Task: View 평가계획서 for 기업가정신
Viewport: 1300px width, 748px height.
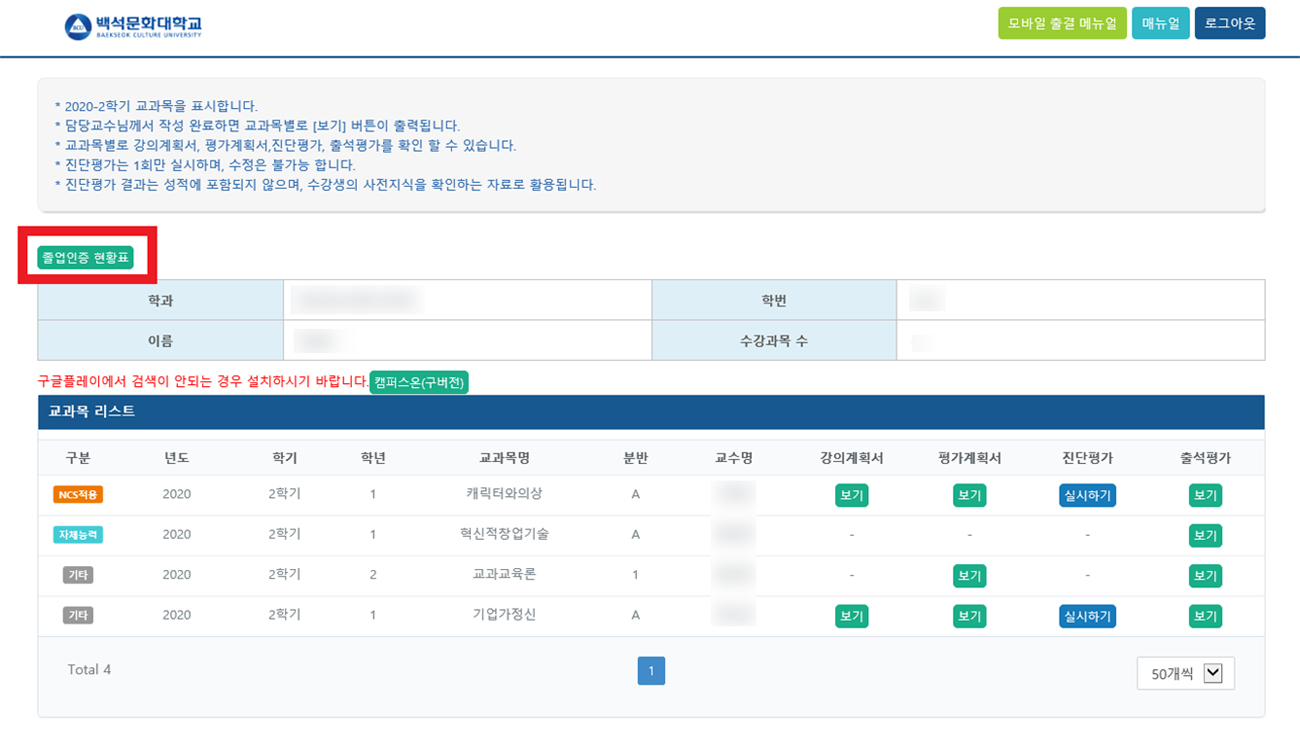Action: pyautogui.click(x=968, y=615)
